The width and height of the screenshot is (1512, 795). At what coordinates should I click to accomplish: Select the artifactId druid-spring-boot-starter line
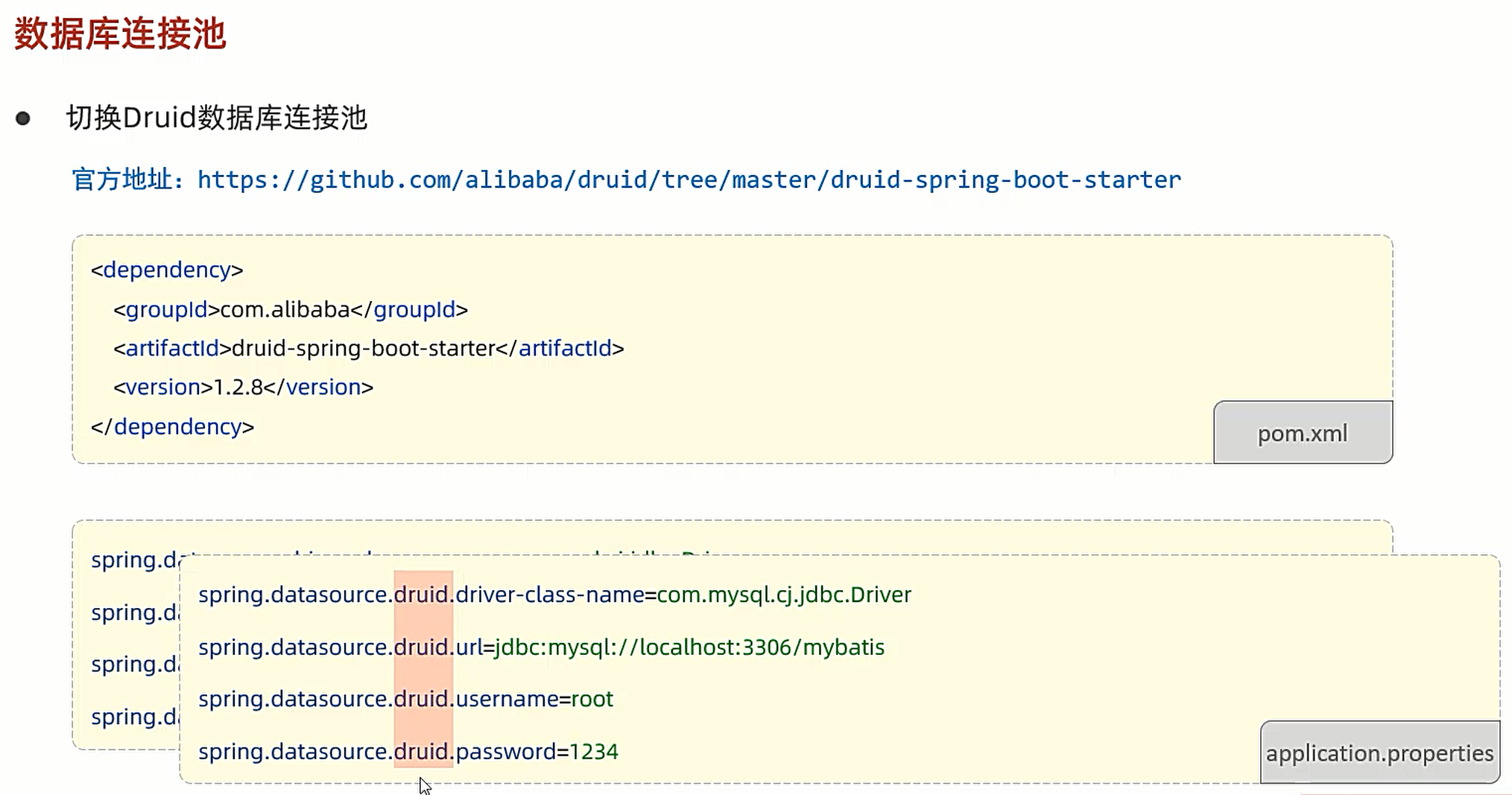pyautogui.click(x=369, y=348)
